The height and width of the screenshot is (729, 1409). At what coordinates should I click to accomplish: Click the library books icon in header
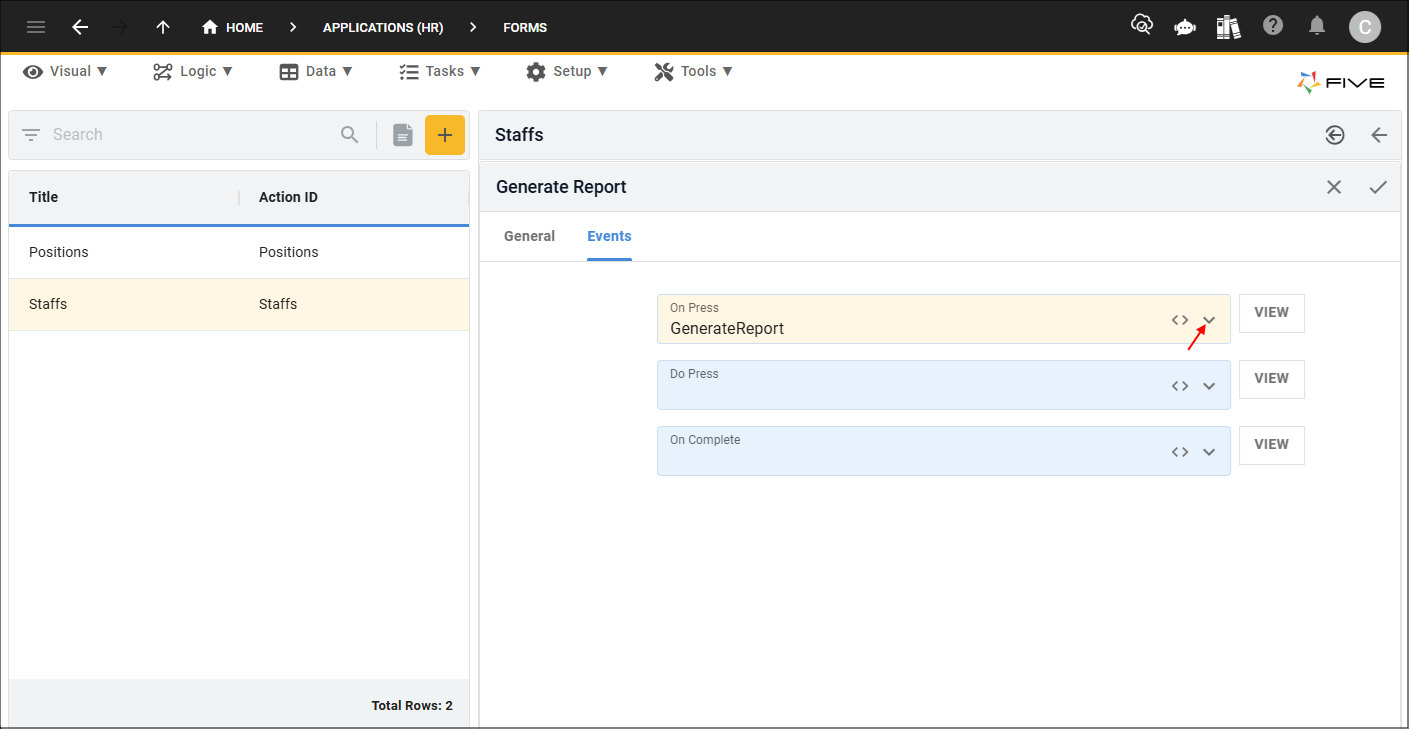coord(1229,27)
